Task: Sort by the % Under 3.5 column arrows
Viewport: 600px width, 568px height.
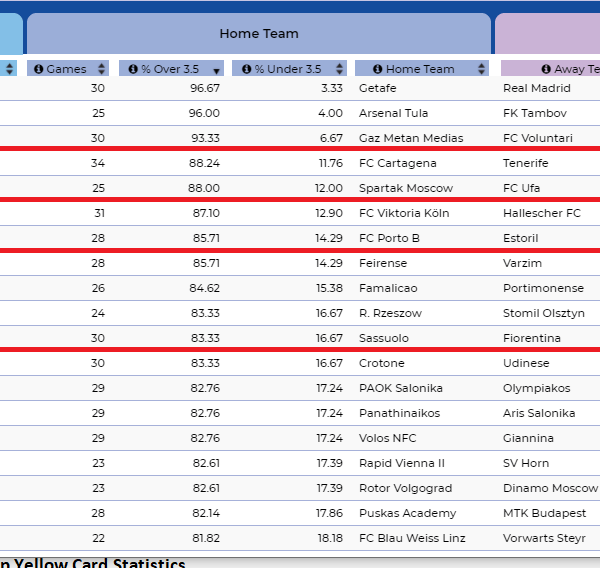Action: 339,69
